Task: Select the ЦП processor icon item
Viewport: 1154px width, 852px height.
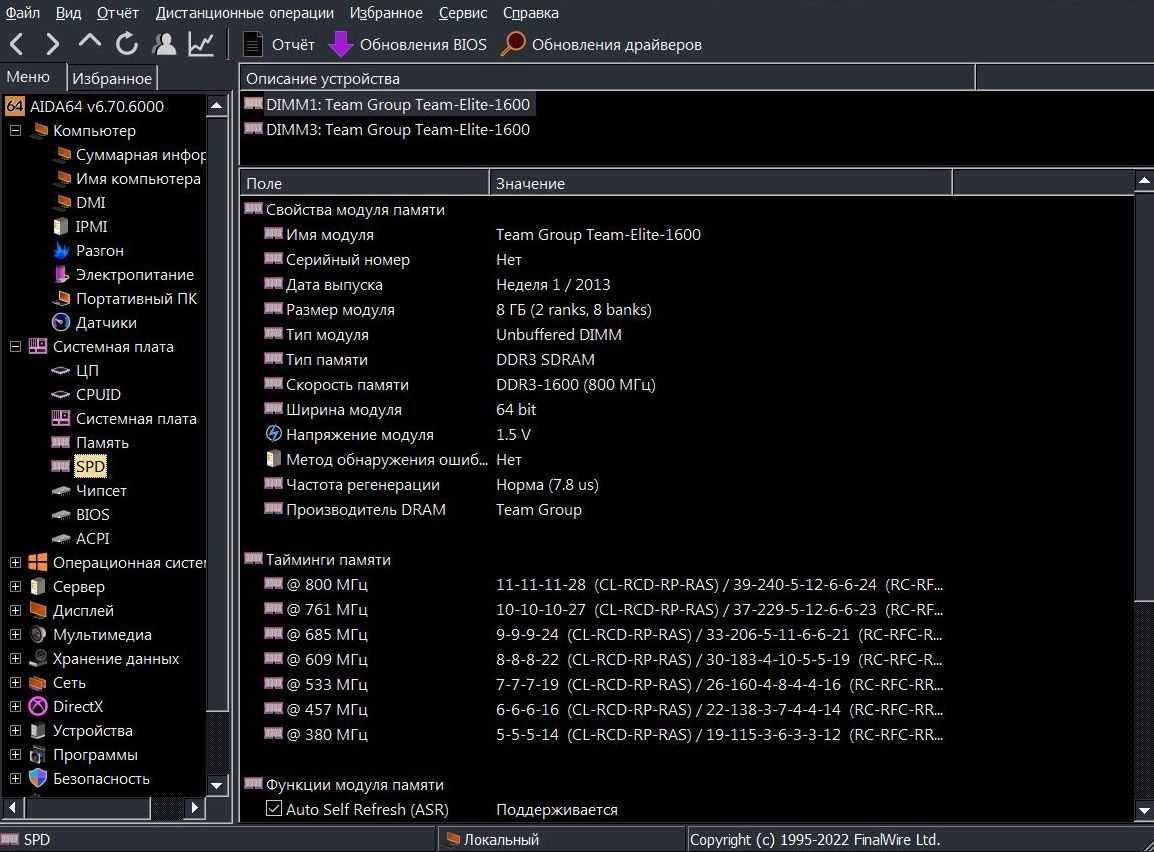Action: click(61, 371)
